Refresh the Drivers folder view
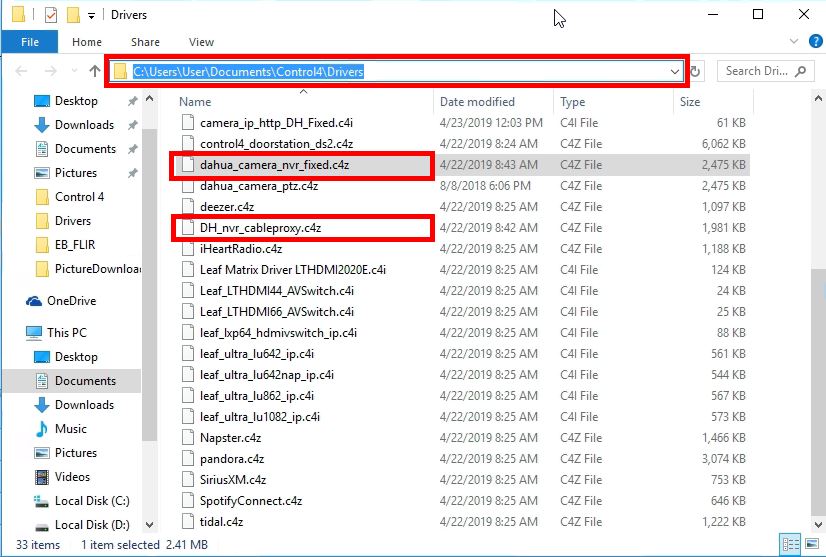 coord(695,72)
